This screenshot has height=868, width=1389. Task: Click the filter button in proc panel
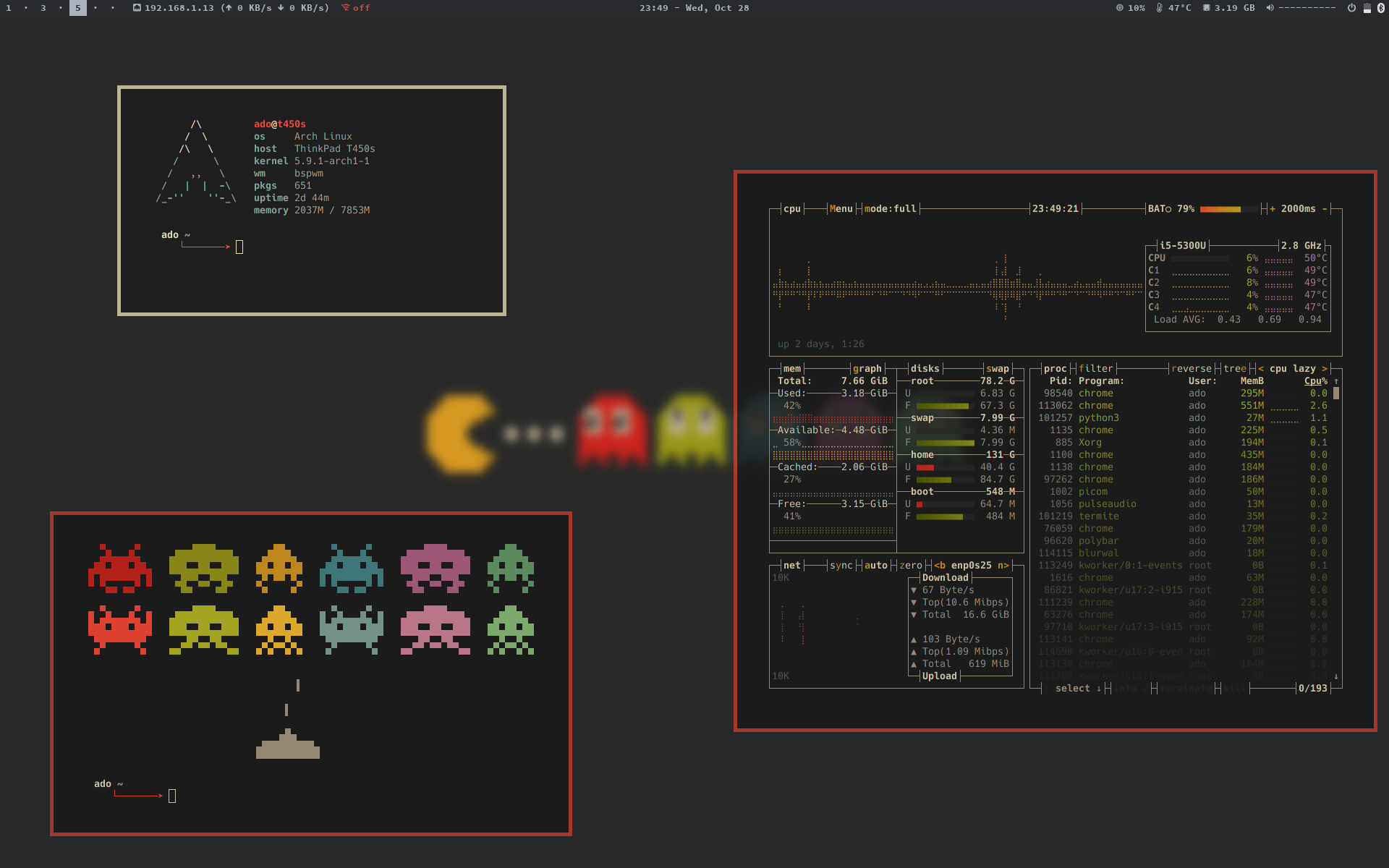pos(1095,369)
